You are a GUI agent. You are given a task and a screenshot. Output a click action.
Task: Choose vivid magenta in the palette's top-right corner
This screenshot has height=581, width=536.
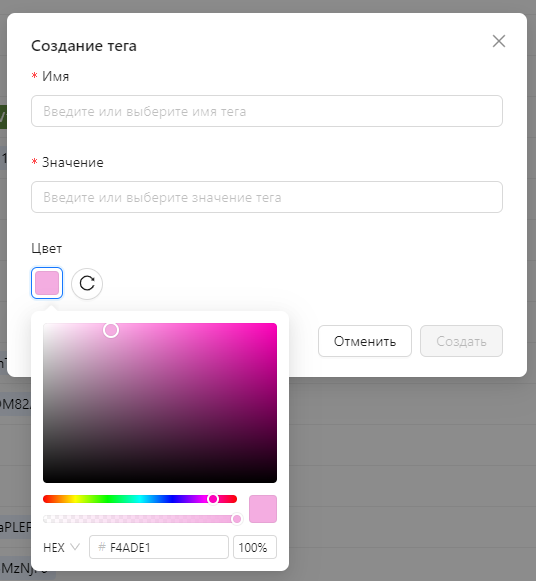click(275, 325)
